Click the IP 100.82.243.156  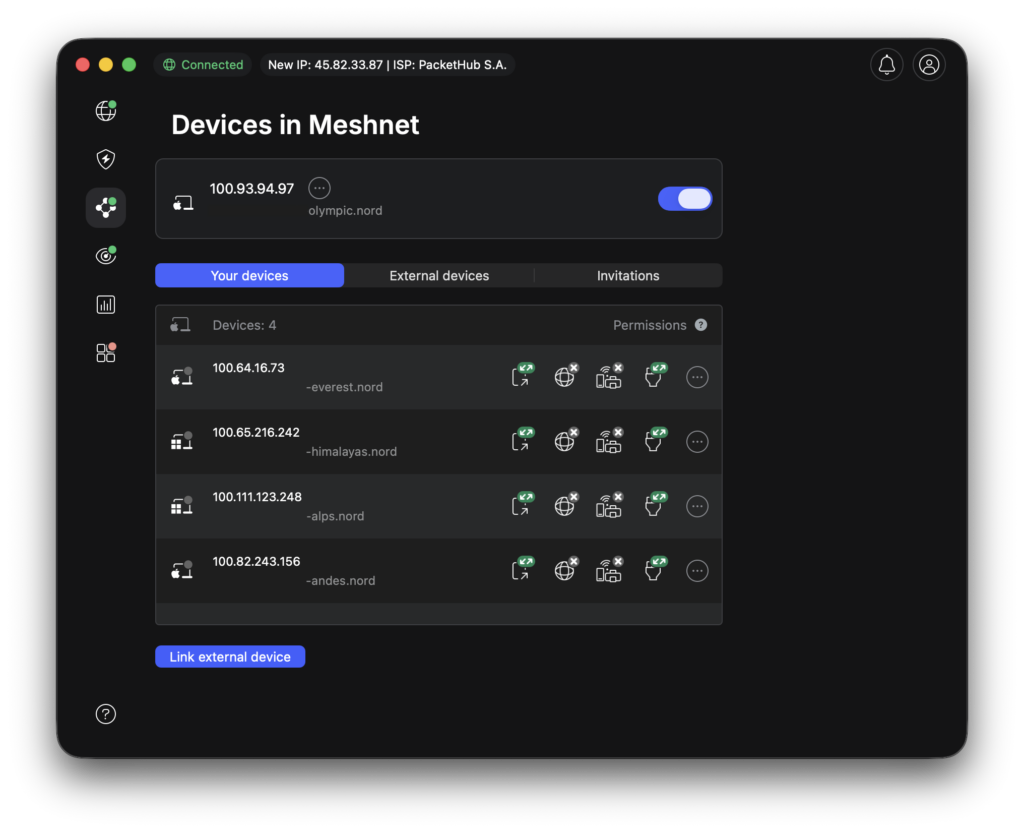256,561
